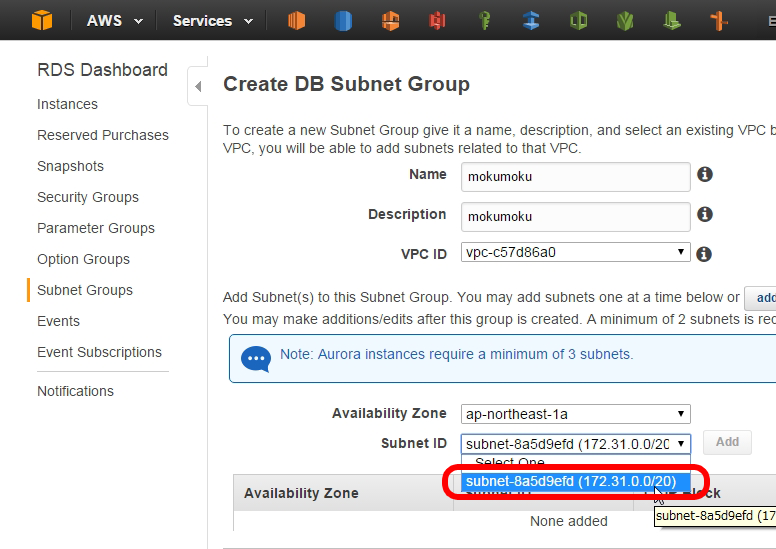Open the green box service shortcut icon
776x549 pixels.
tap(578, 21)
